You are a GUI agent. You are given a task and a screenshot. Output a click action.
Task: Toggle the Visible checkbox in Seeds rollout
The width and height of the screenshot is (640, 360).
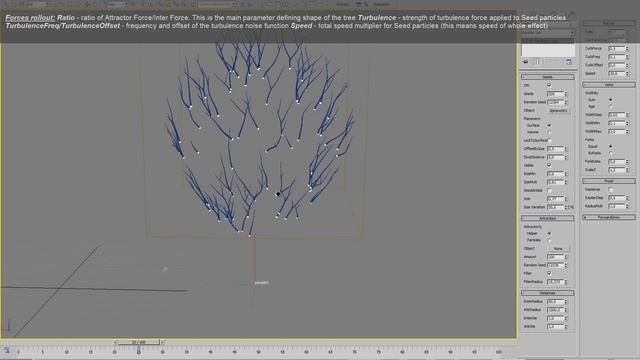[549, 165]
